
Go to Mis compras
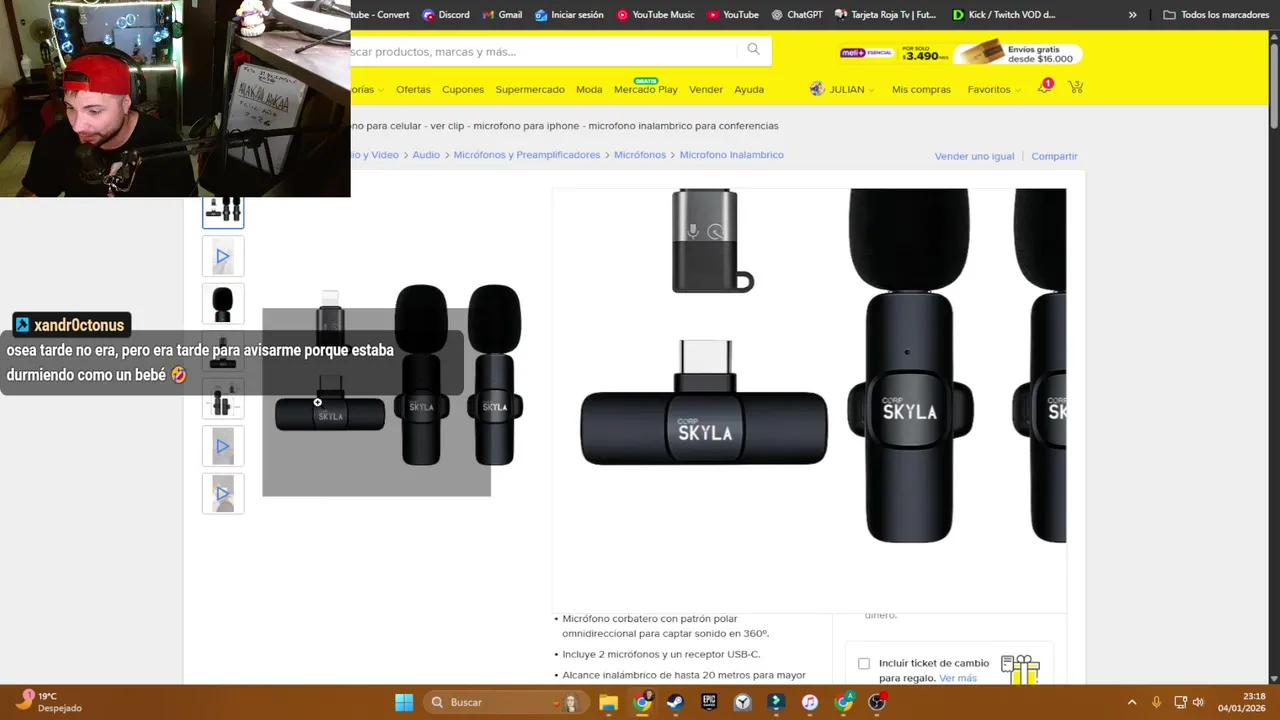click(921, 89)
